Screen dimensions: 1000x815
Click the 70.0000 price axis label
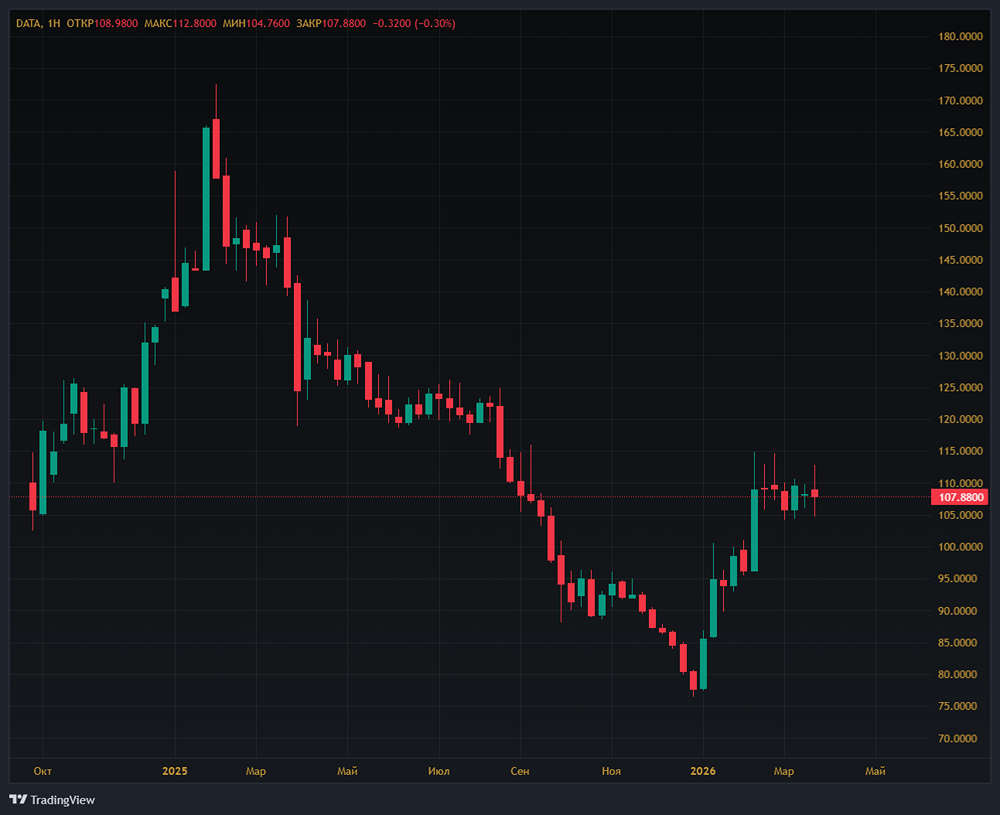click(x=957, y=738)
